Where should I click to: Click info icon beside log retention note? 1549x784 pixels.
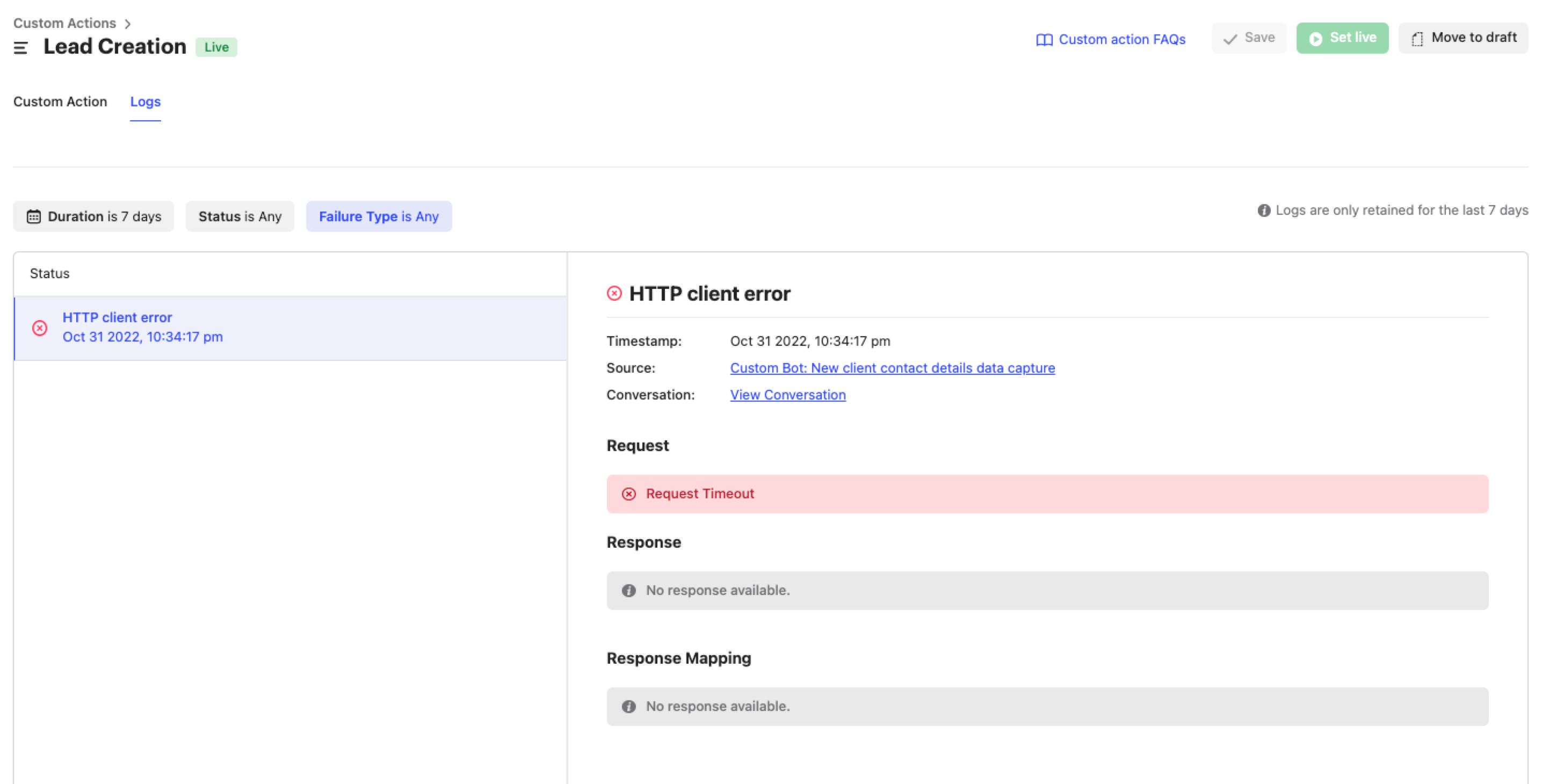1264,210
